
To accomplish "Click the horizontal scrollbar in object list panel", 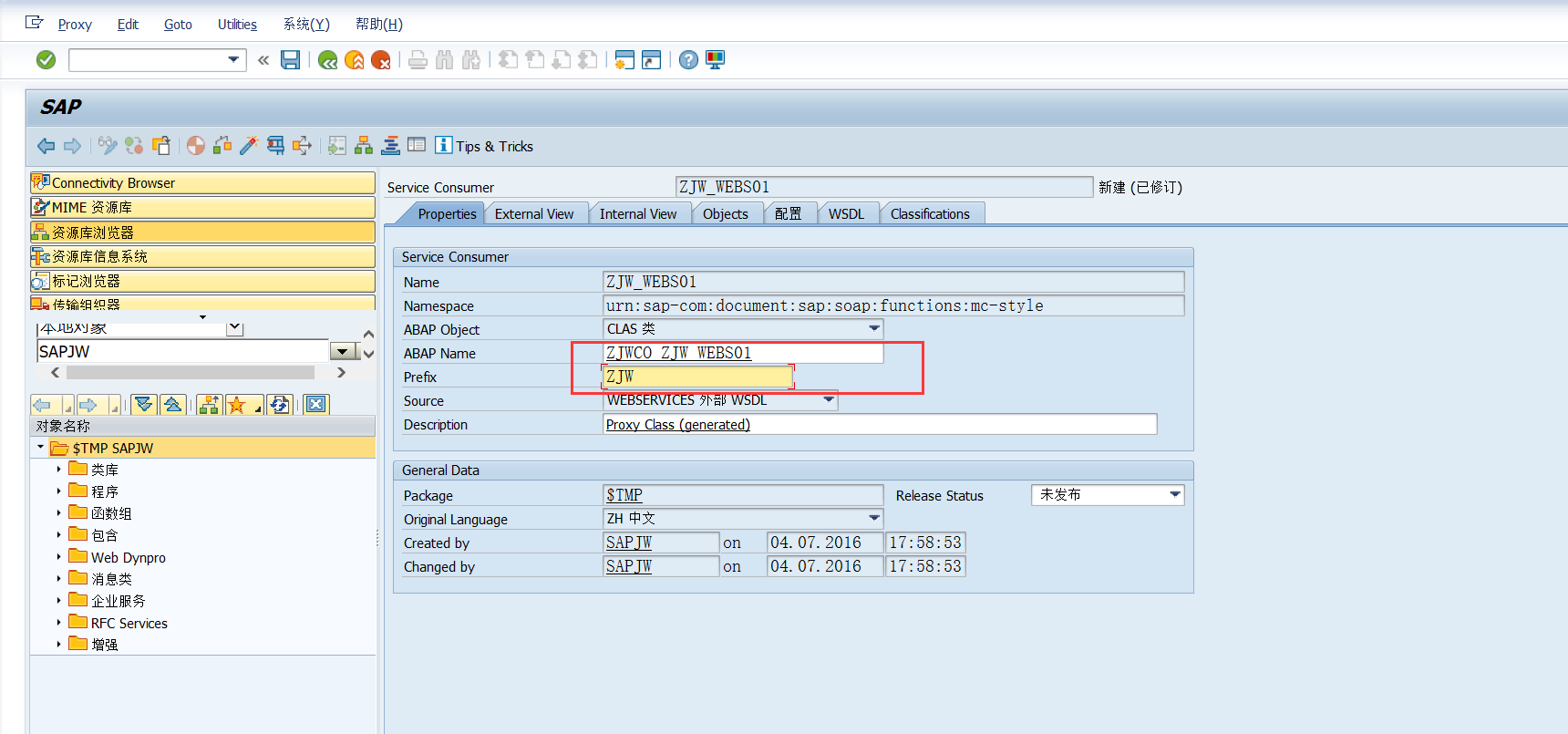I will click(x=191, y=372).
